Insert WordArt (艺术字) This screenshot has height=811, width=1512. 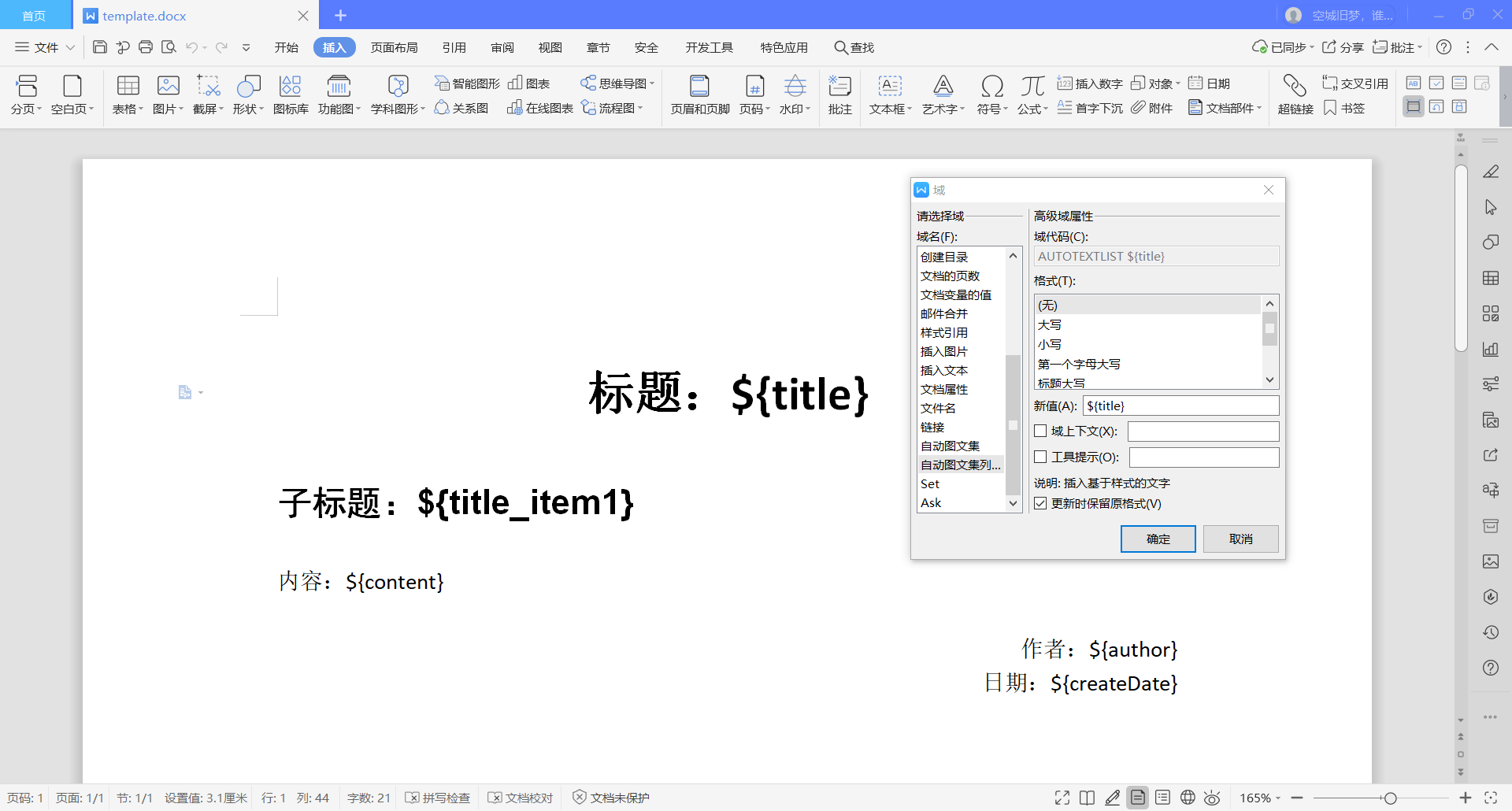pyautogui.click(x=943, y=94)
